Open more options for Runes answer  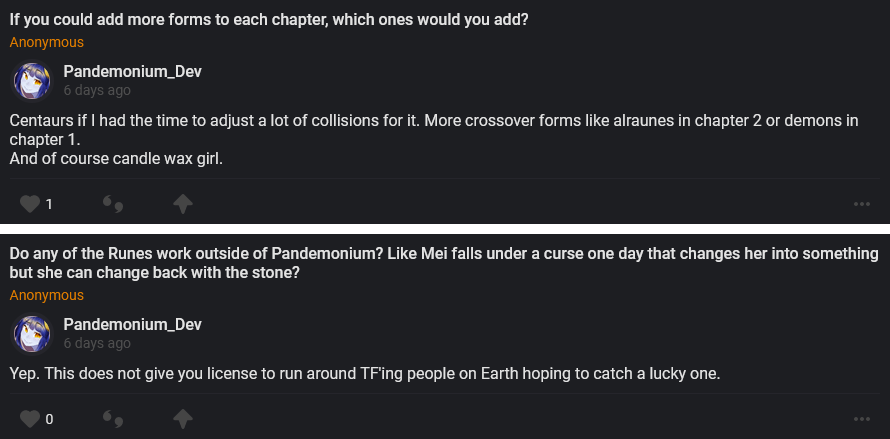tap(862, 418)
